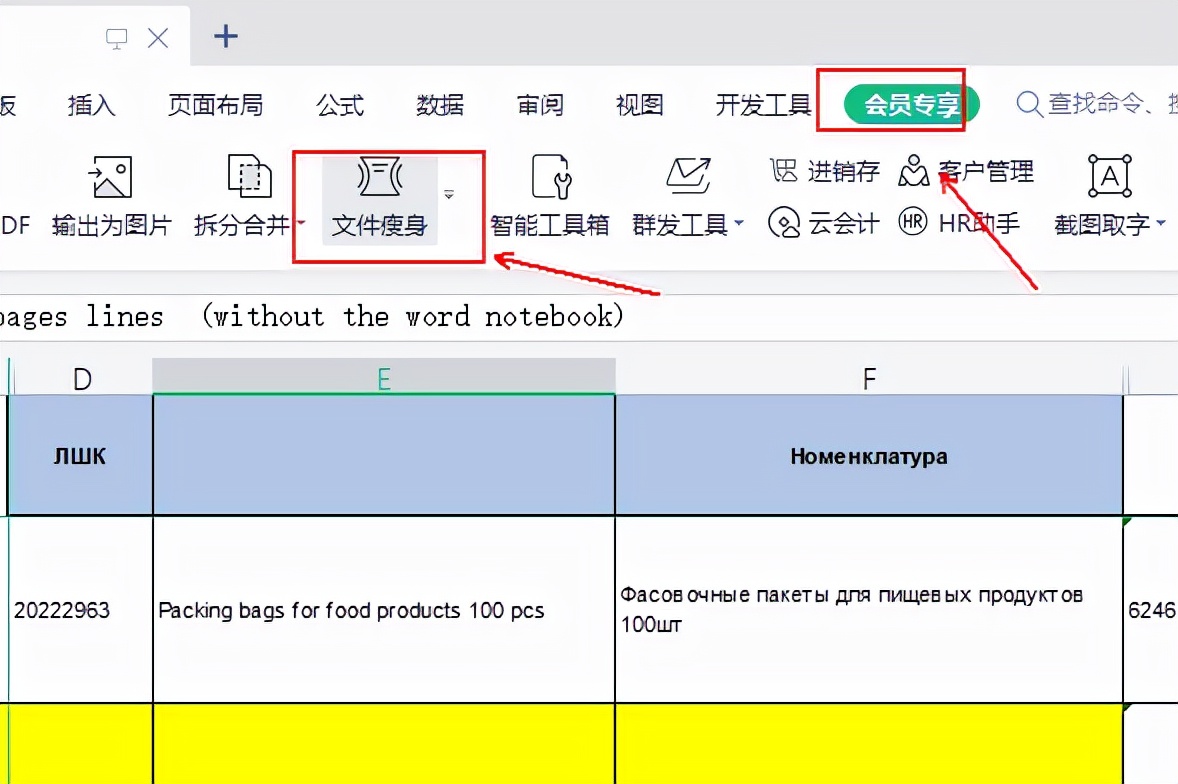This screenshot has width=1178, height=784.
Task: Expand the 群发工具 dropdown arrow
Action: [x=739, y=224]
